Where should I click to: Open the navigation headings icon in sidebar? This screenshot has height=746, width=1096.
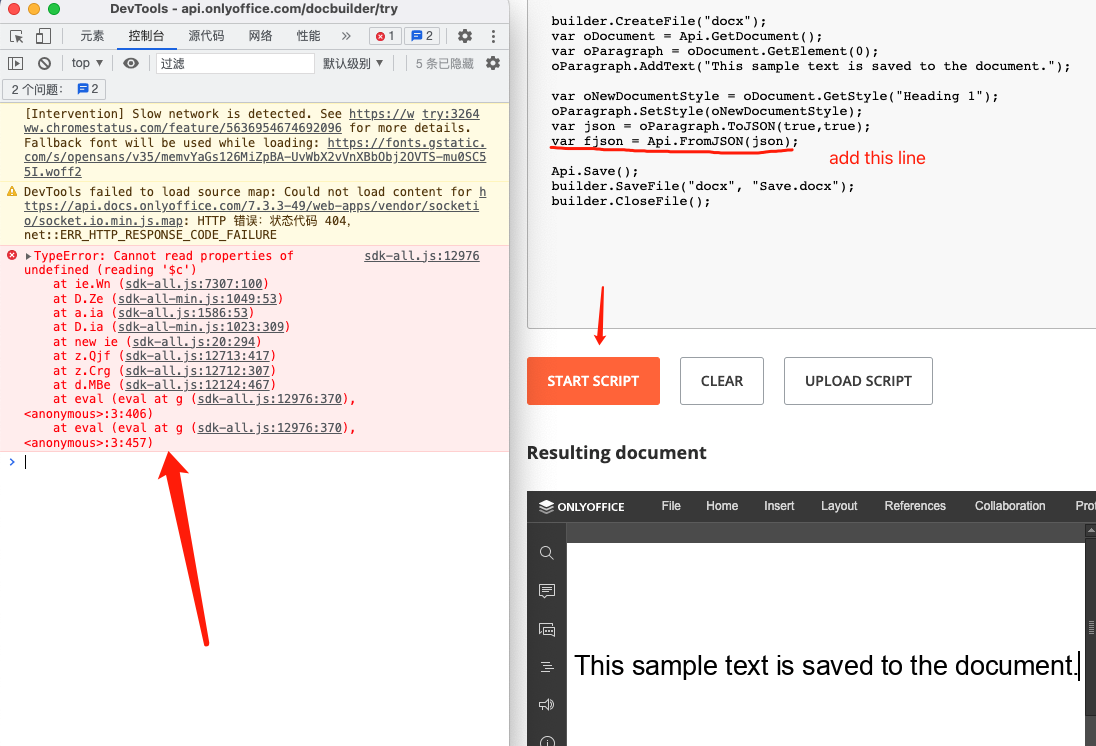point(547,667)
